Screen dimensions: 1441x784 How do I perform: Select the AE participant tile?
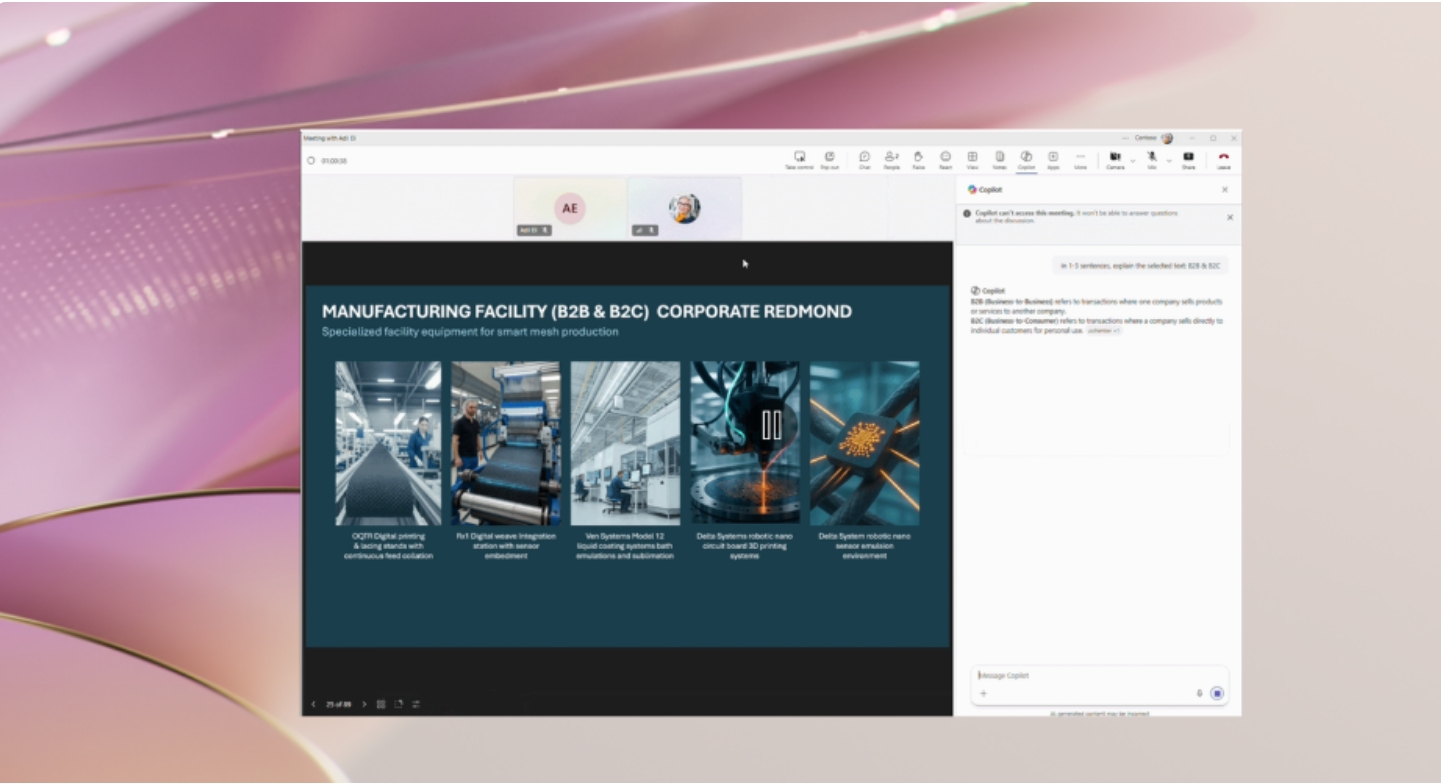tap(570, 208)
